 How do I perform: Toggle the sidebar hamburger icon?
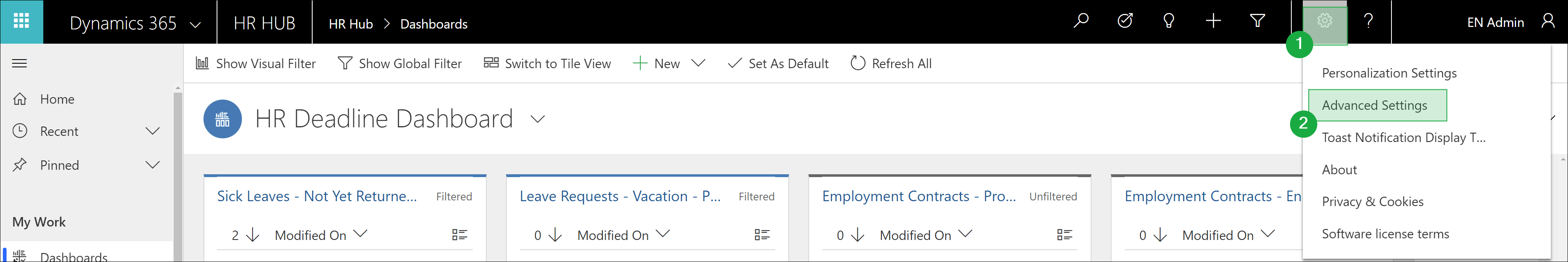(19, 62)
